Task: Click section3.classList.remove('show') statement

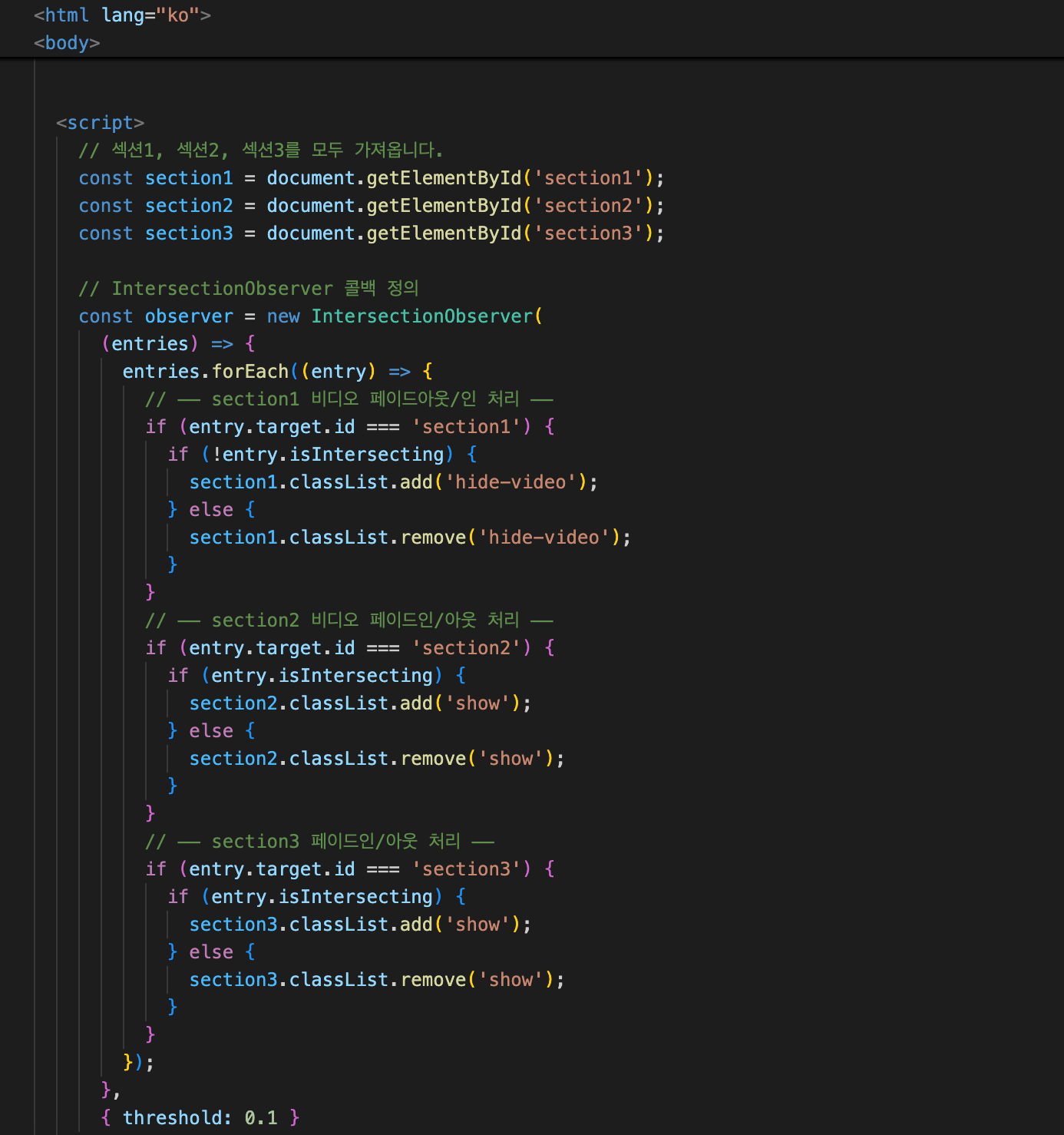Action: click(376, 980)
